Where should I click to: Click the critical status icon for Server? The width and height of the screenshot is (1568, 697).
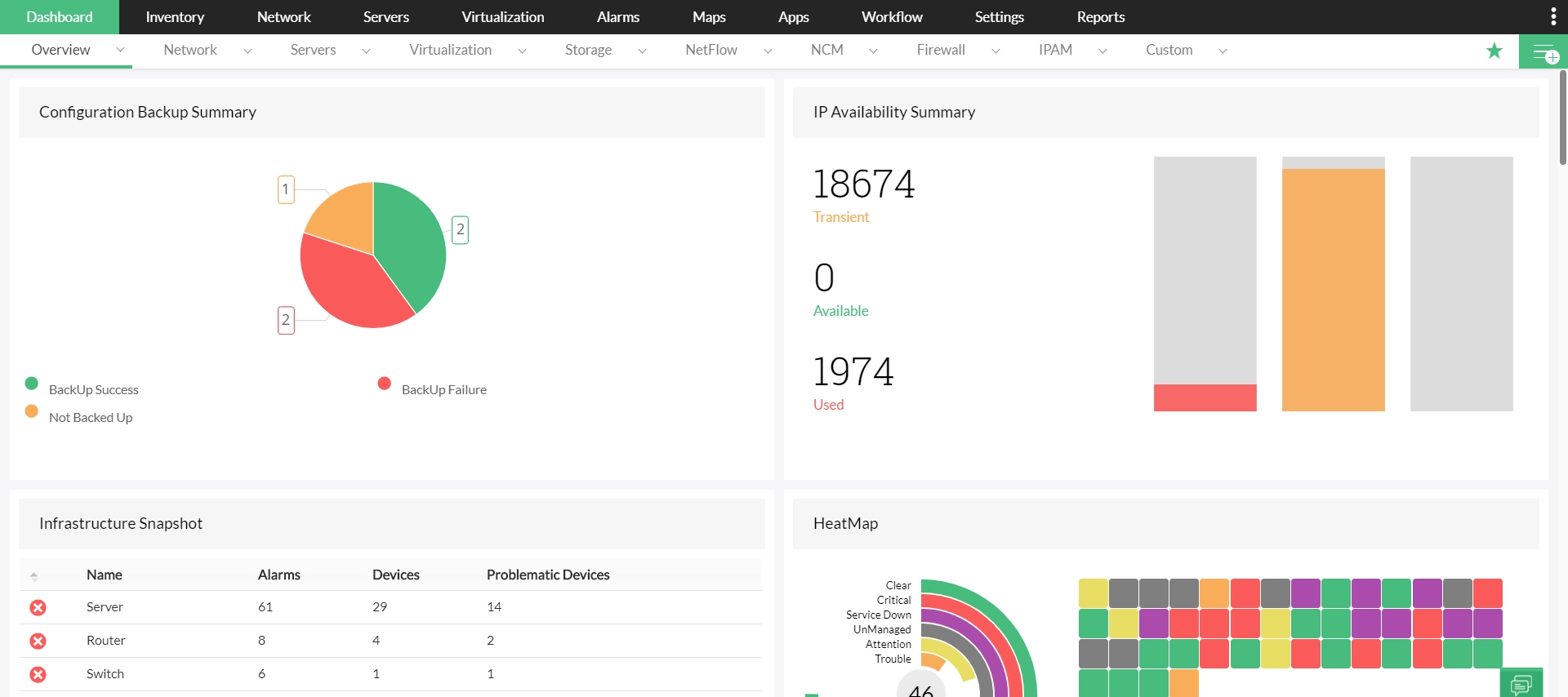coord(38,607)
